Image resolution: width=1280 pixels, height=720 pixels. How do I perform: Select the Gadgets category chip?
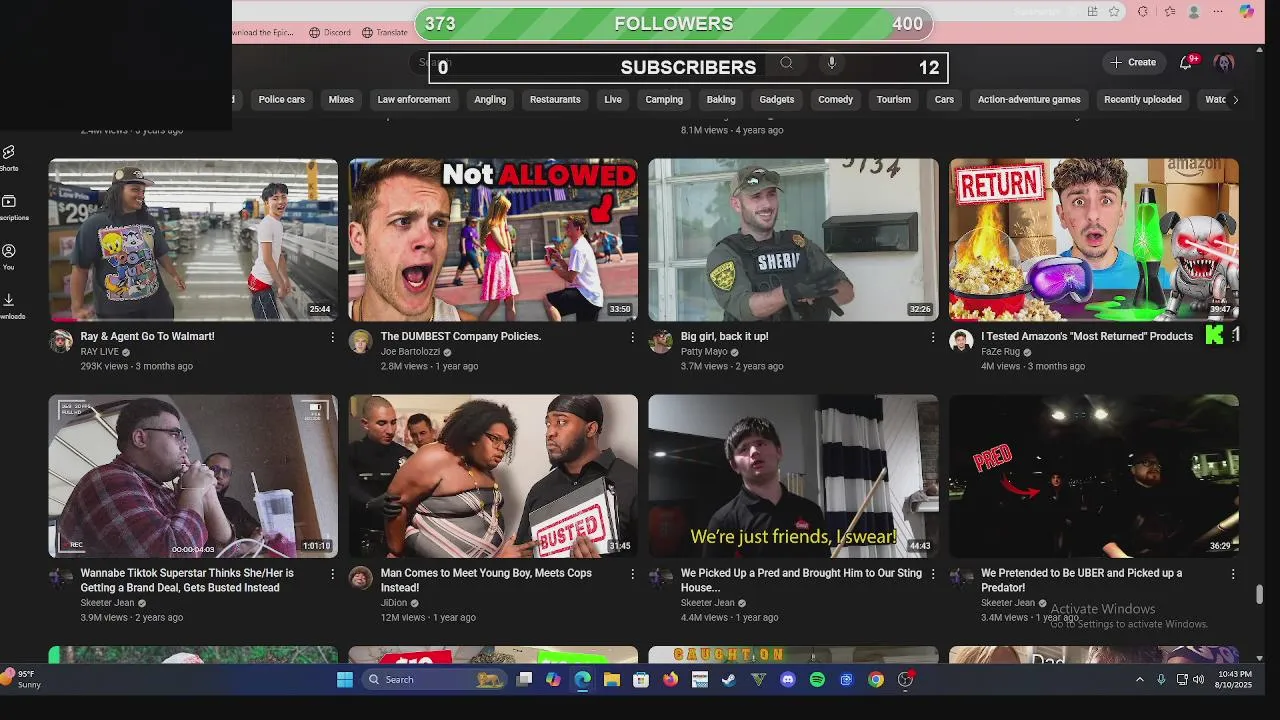[x=777, y=100]
